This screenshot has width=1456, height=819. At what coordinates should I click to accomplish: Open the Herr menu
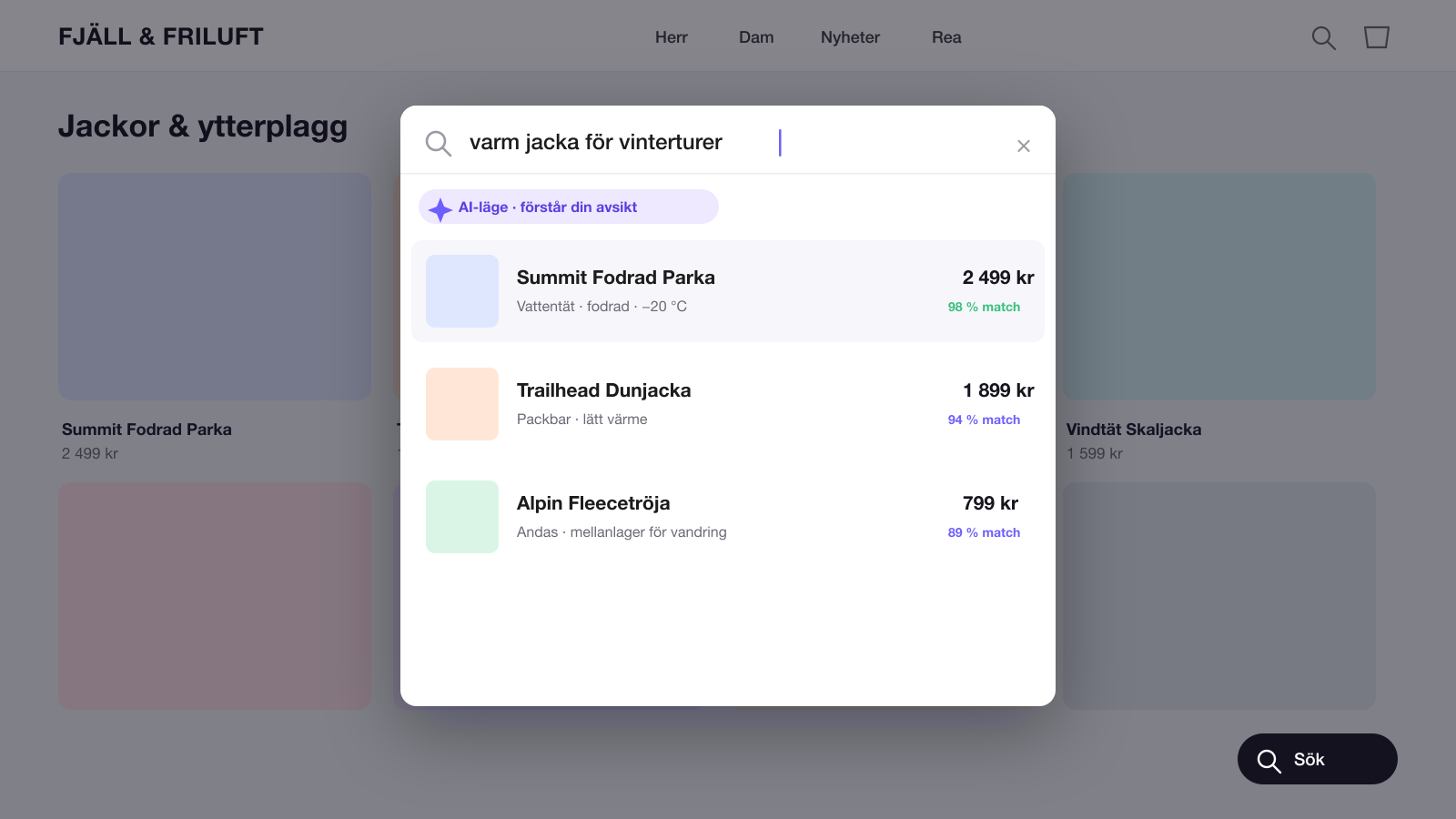[672, 37]
